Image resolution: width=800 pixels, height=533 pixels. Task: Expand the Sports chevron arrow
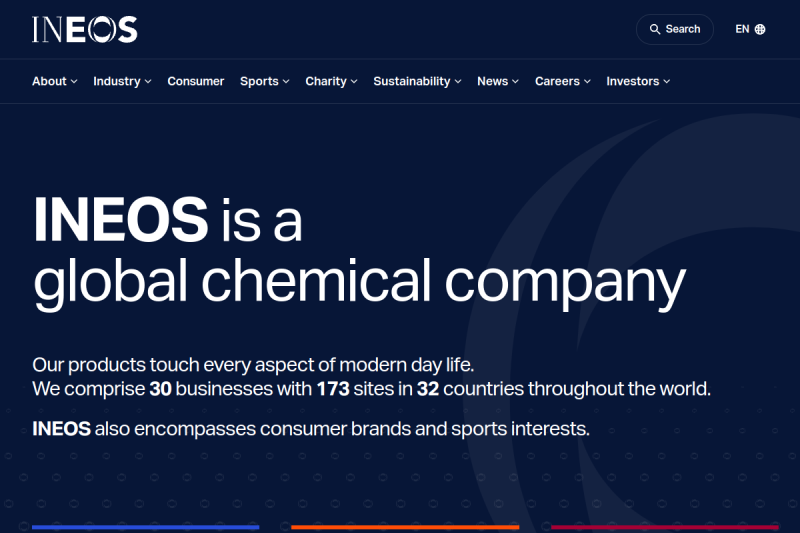pyautogui.click(x=286, y=82)
